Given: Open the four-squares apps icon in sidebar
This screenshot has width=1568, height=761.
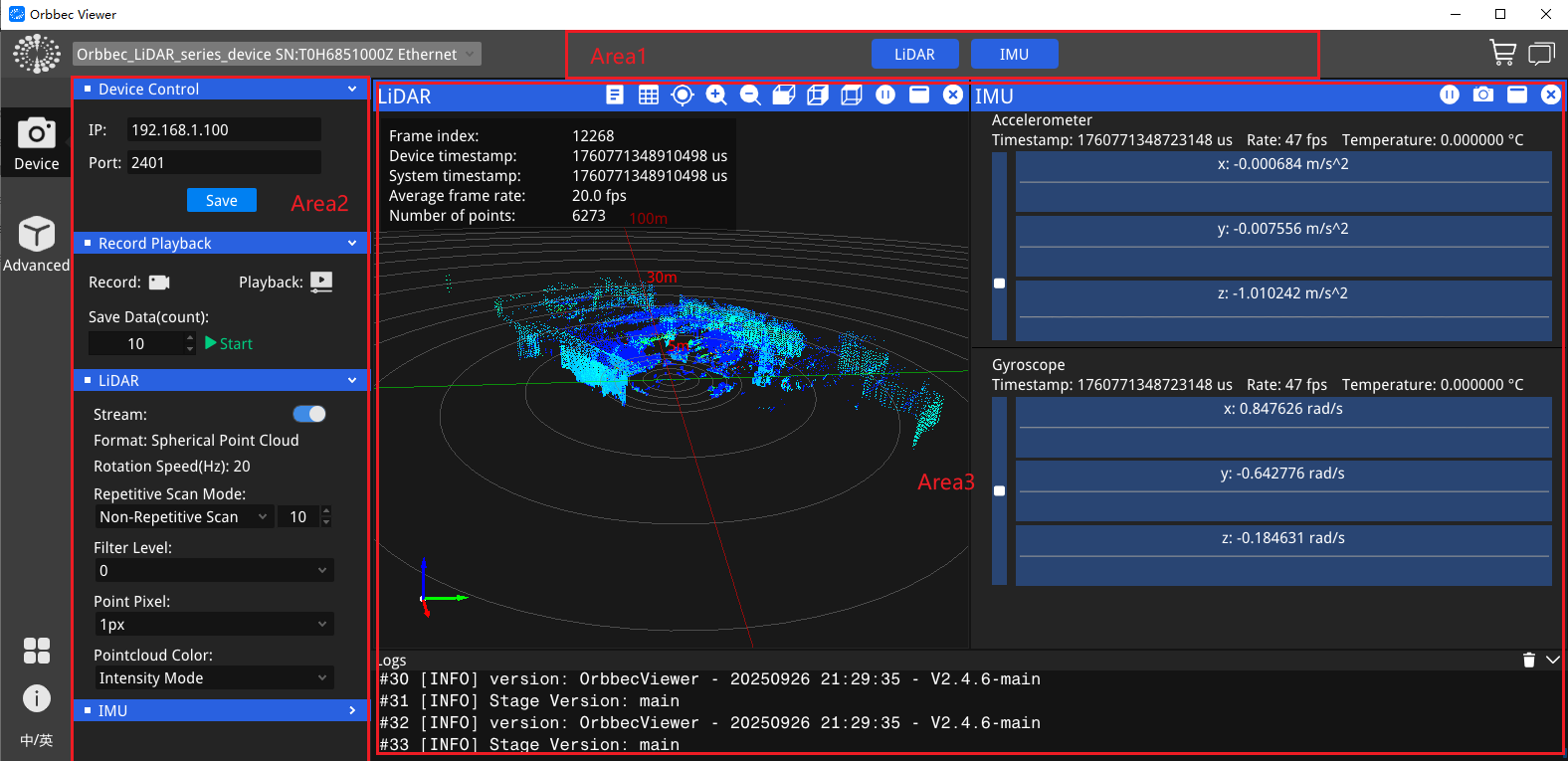Looking at the screenshot, I should click(x=37, y=651).
